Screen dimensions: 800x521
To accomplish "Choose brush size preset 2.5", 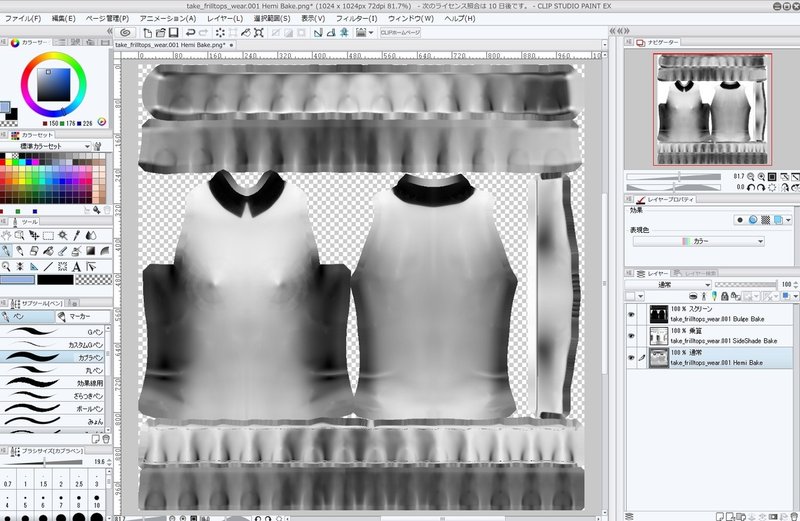I will (79, 480).
